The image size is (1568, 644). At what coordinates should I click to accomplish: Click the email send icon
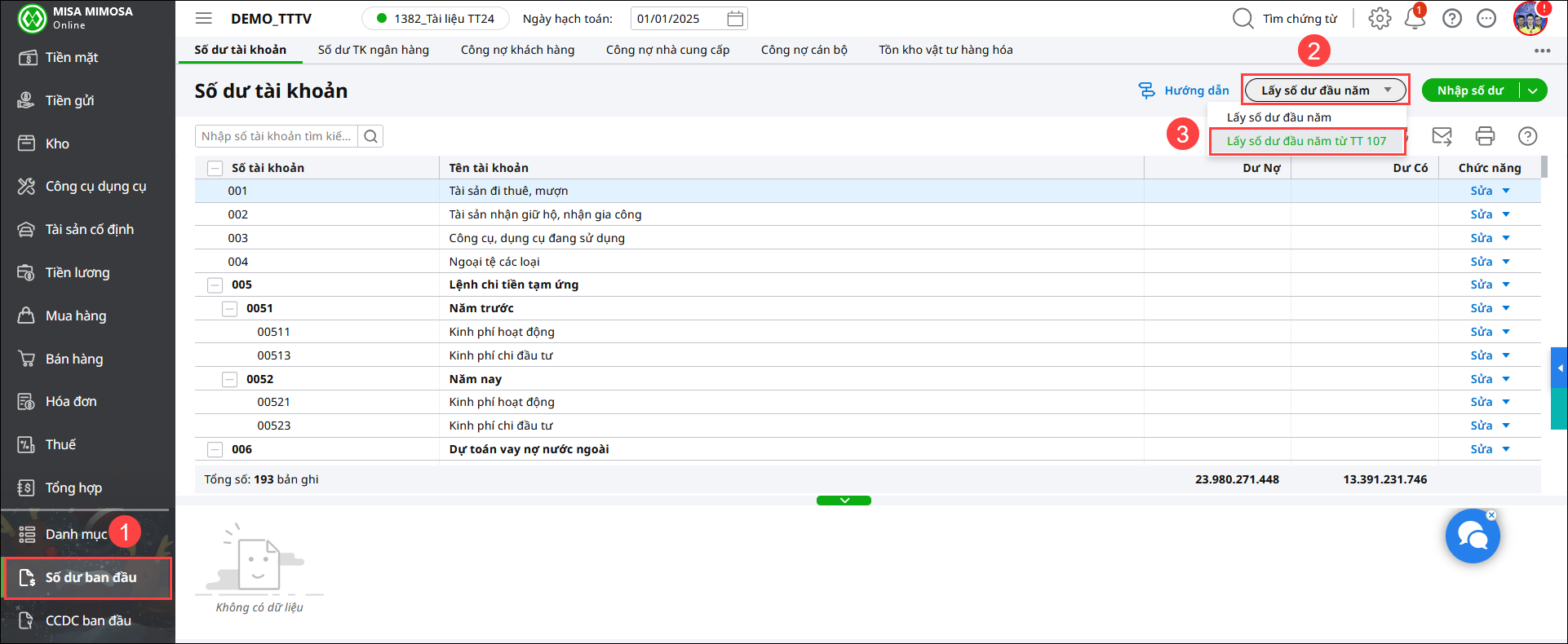pyautogui.click(x=1442, y=136)
